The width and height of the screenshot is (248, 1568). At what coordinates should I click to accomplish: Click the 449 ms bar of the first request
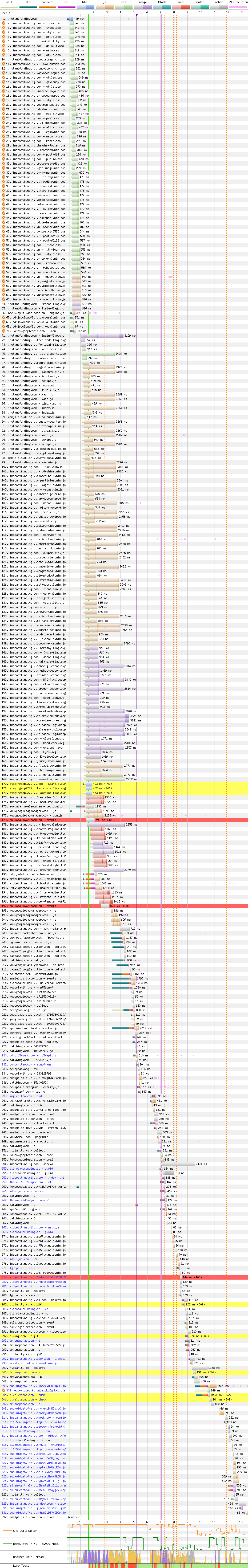[x=71, y=19]
